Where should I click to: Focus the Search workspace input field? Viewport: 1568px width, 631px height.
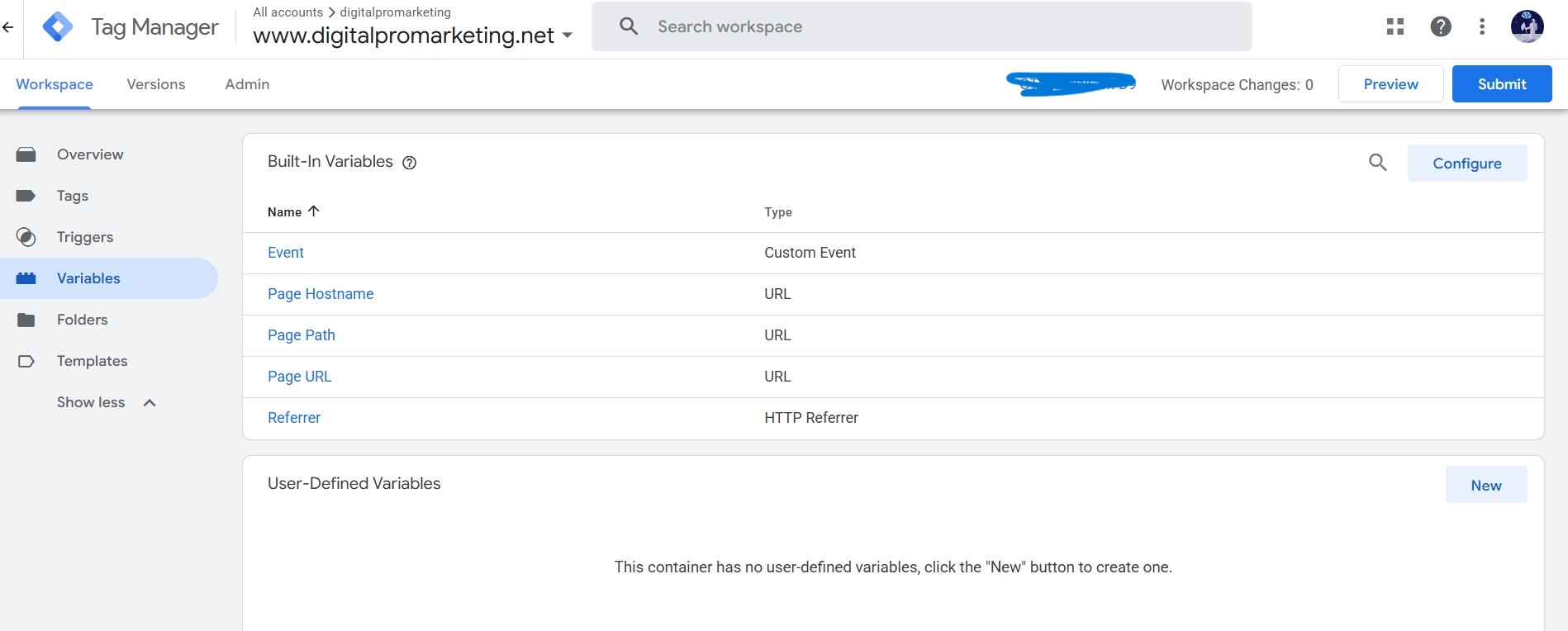pyautogui.click(x=922, y=26)
